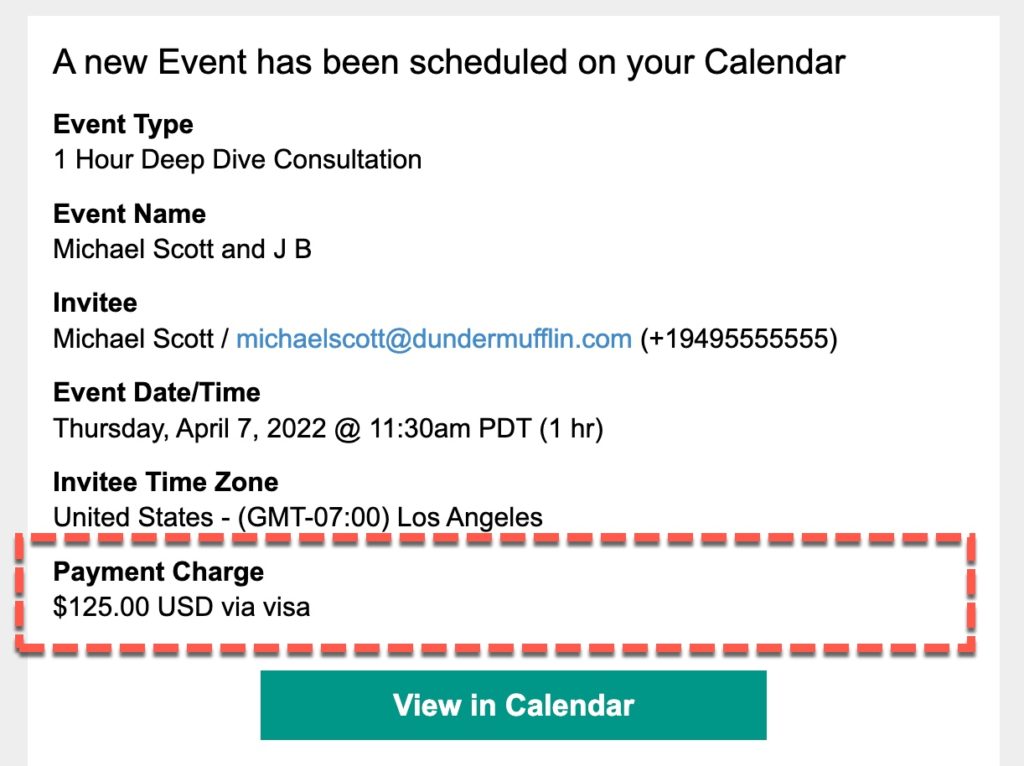The width and height of the screenshot is (1024, 766).
Task: Select the Los Angeles time zone text
Action: [x=470, y=518]
